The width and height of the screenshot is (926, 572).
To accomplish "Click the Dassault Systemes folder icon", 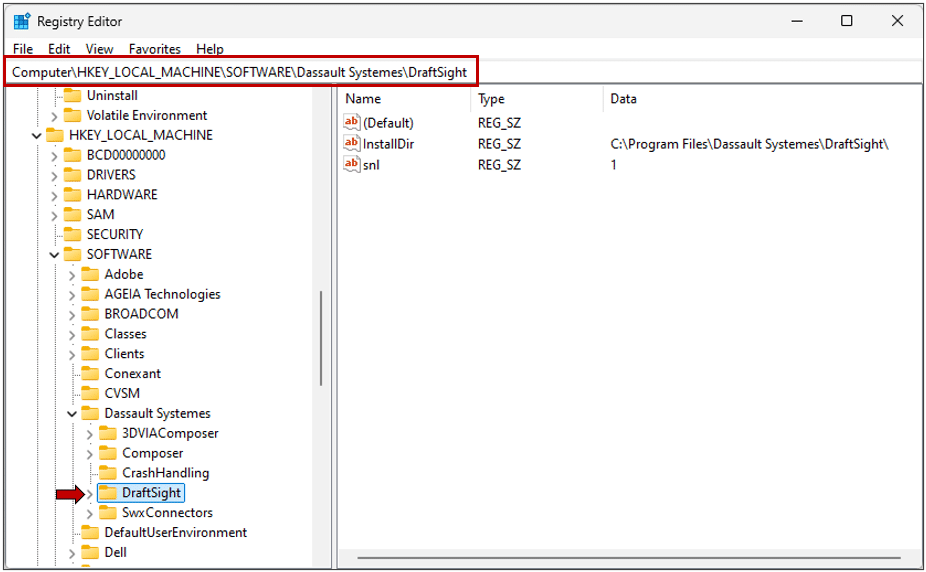I will pyautogui.click(x=90, y=413).
